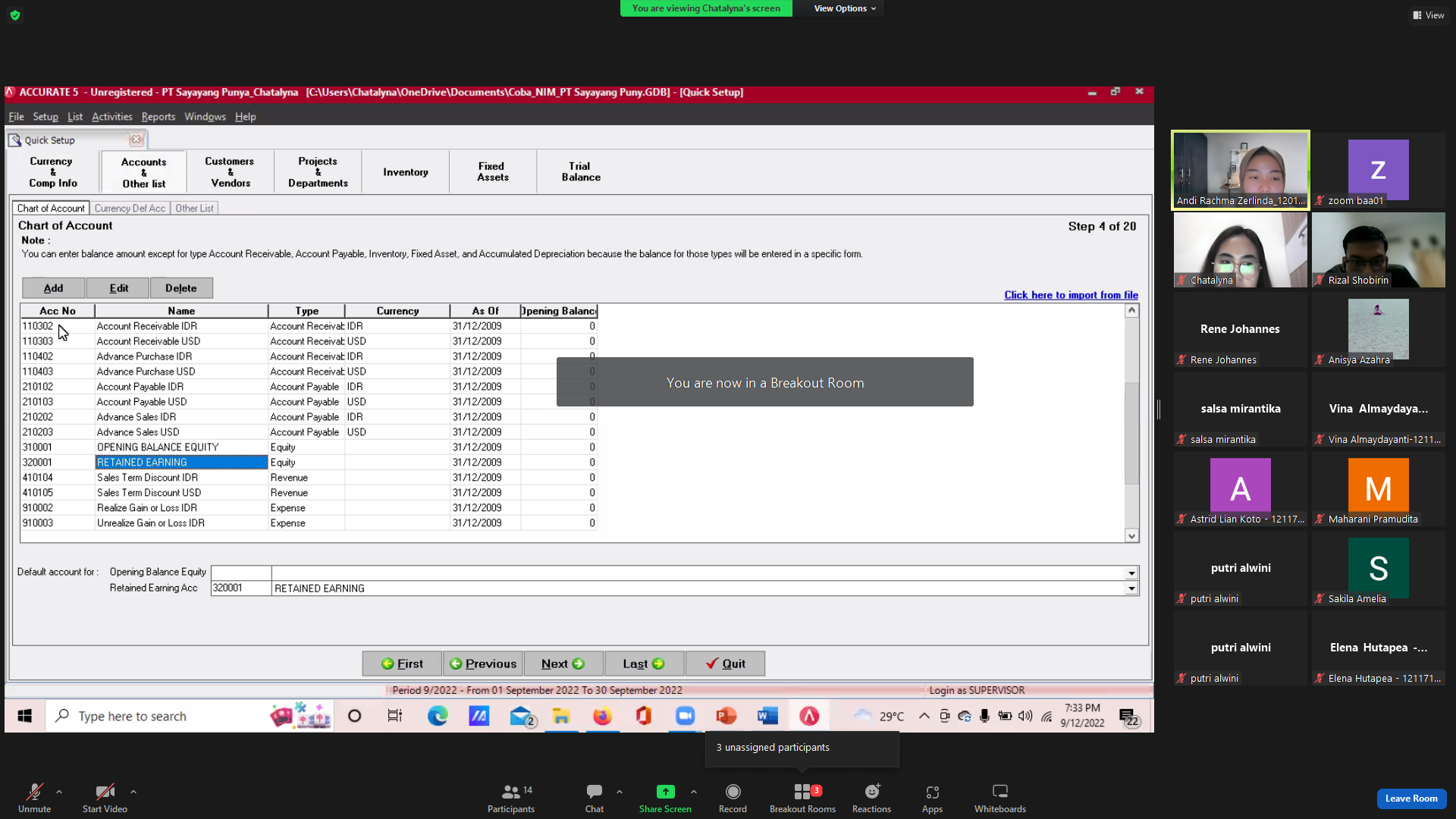The height and width of the screenshot is (819, 1456).
Task: Open the Activities menu
Action: point(112,117)
